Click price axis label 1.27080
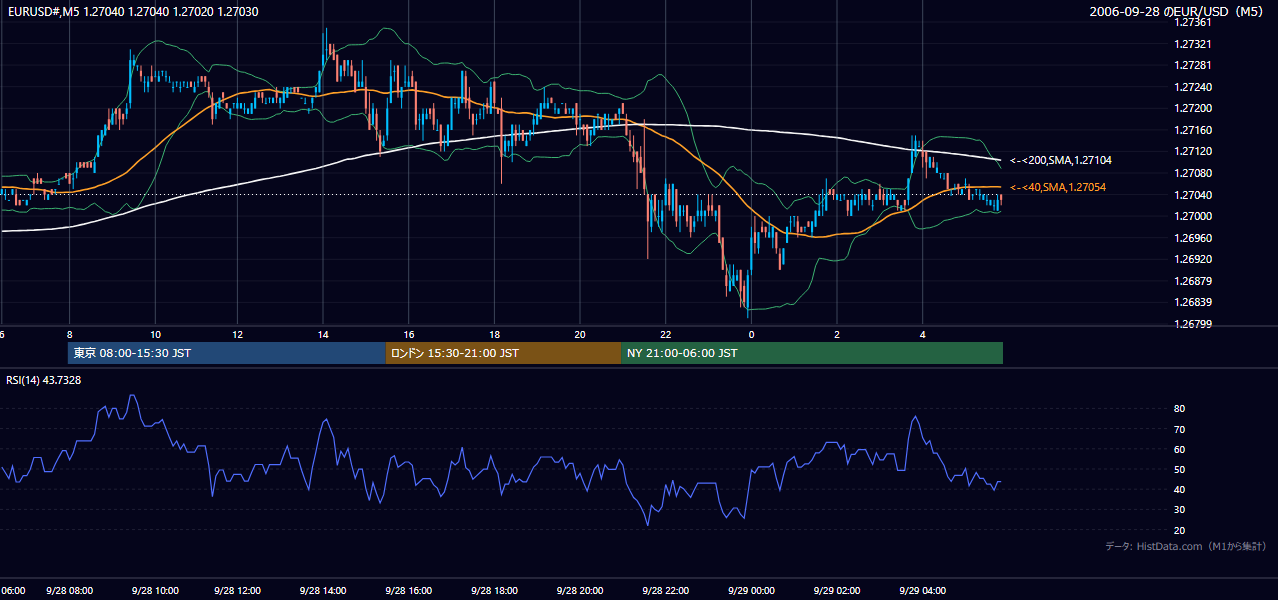1278x600 pixels. (1193, 173)
